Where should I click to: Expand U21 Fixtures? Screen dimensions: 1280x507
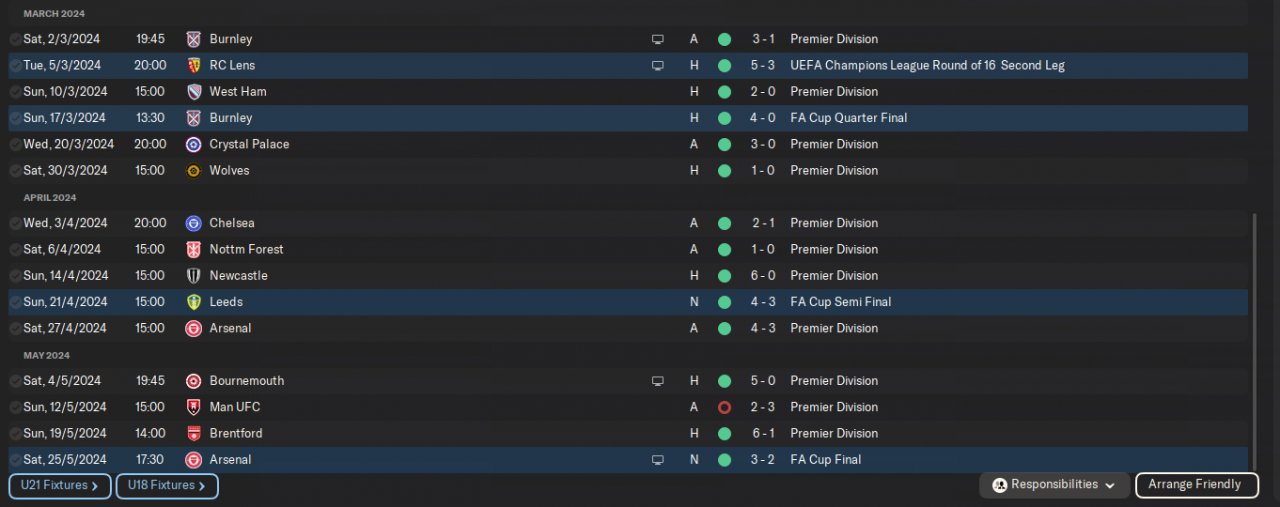tap(59, 486)
